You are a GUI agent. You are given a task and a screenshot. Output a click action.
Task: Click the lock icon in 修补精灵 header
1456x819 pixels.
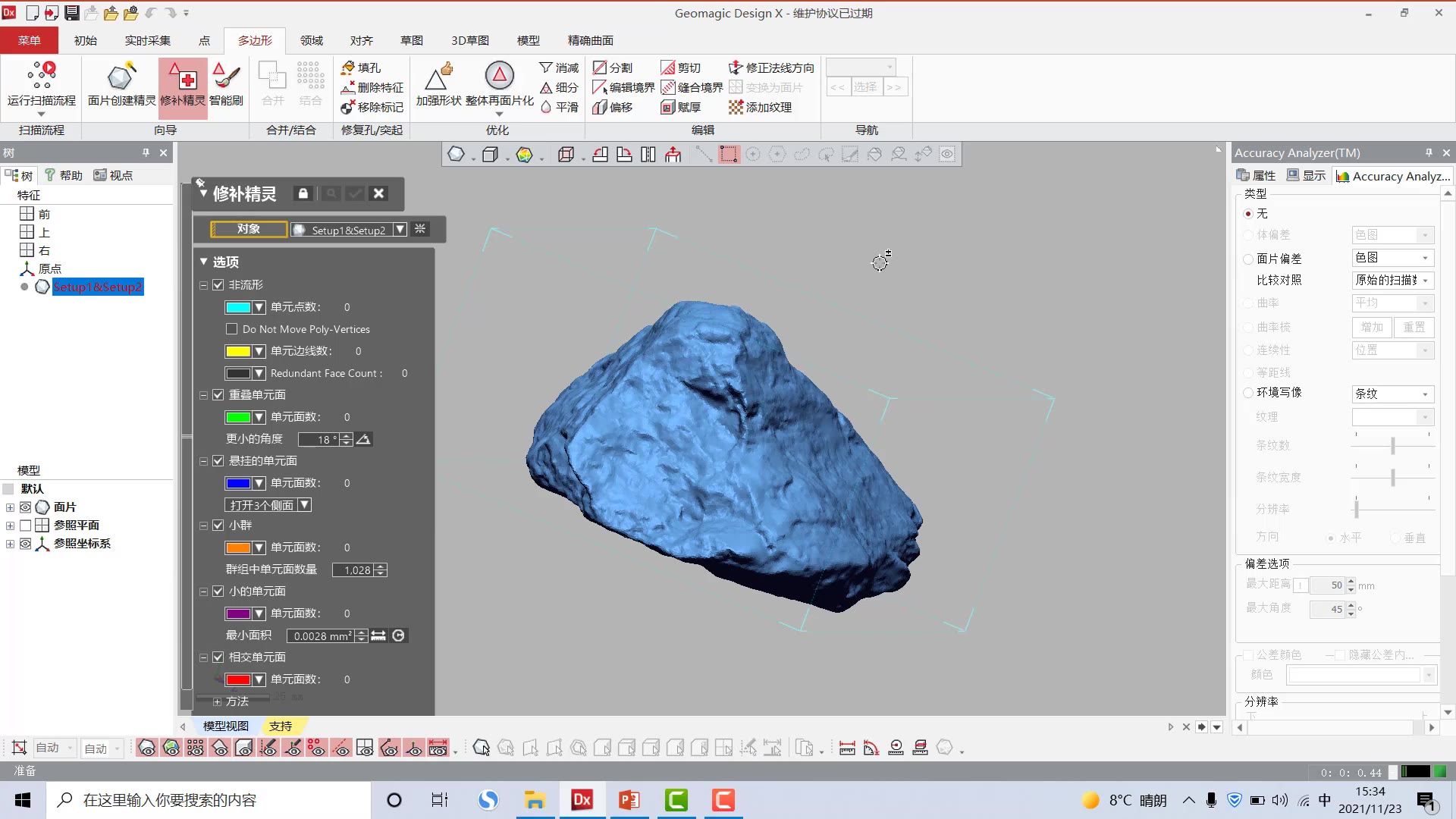coord(303,193)
